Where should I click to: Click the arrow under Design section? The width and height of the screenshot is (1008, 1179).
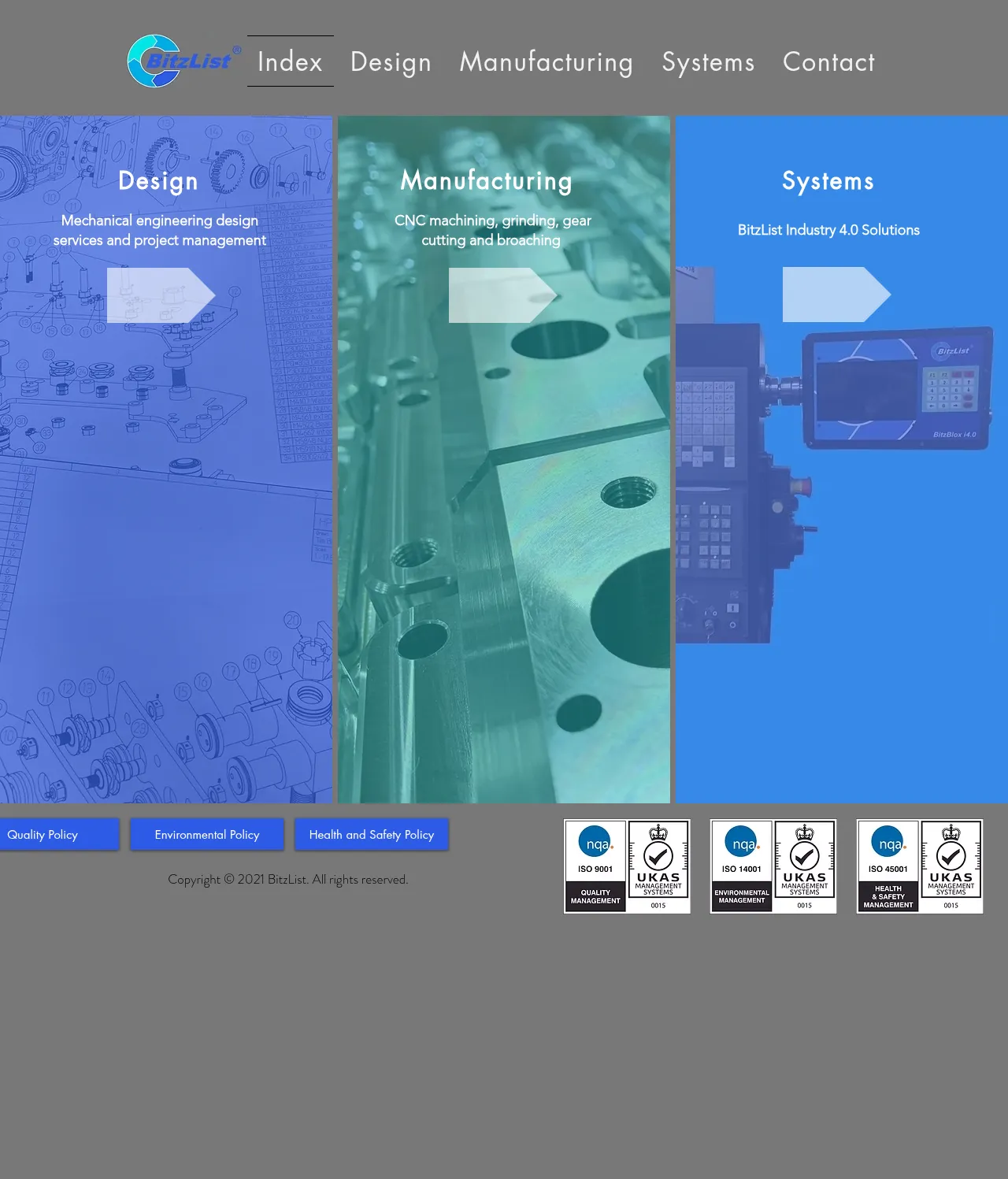(161, 295)
